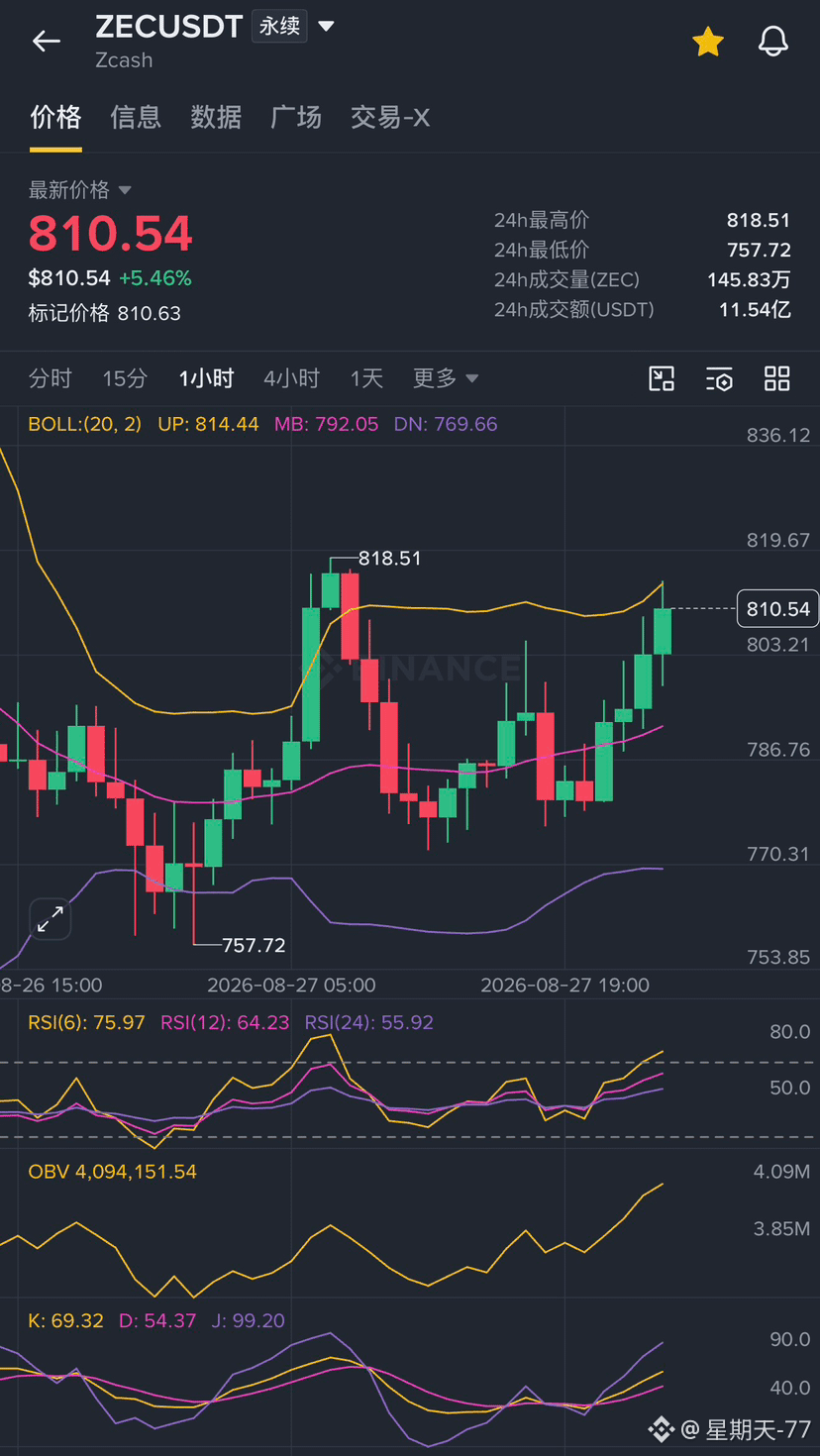Switch to the 价格 tab
The height and width of the screenshot is (1456, 820).
(55, 117)
